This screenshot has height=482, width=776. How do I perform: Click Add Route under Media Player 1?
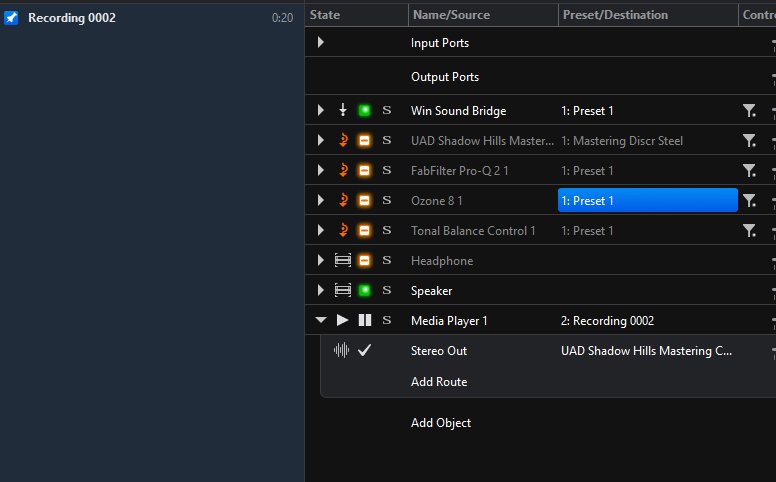439,382
